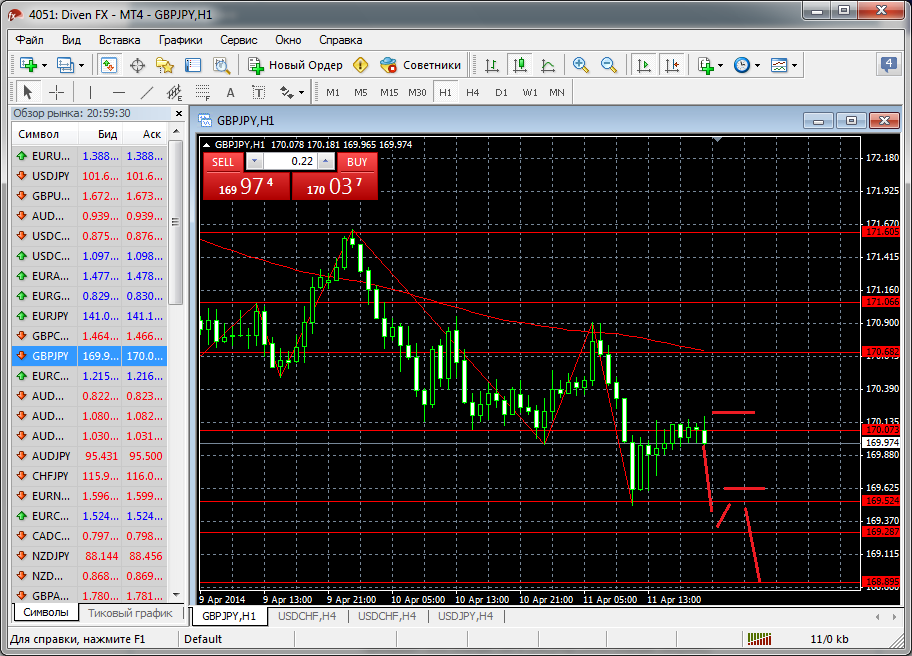Switch to M30 timeframe
Screen dimensions: 912x656
click(x=417, y=92)
